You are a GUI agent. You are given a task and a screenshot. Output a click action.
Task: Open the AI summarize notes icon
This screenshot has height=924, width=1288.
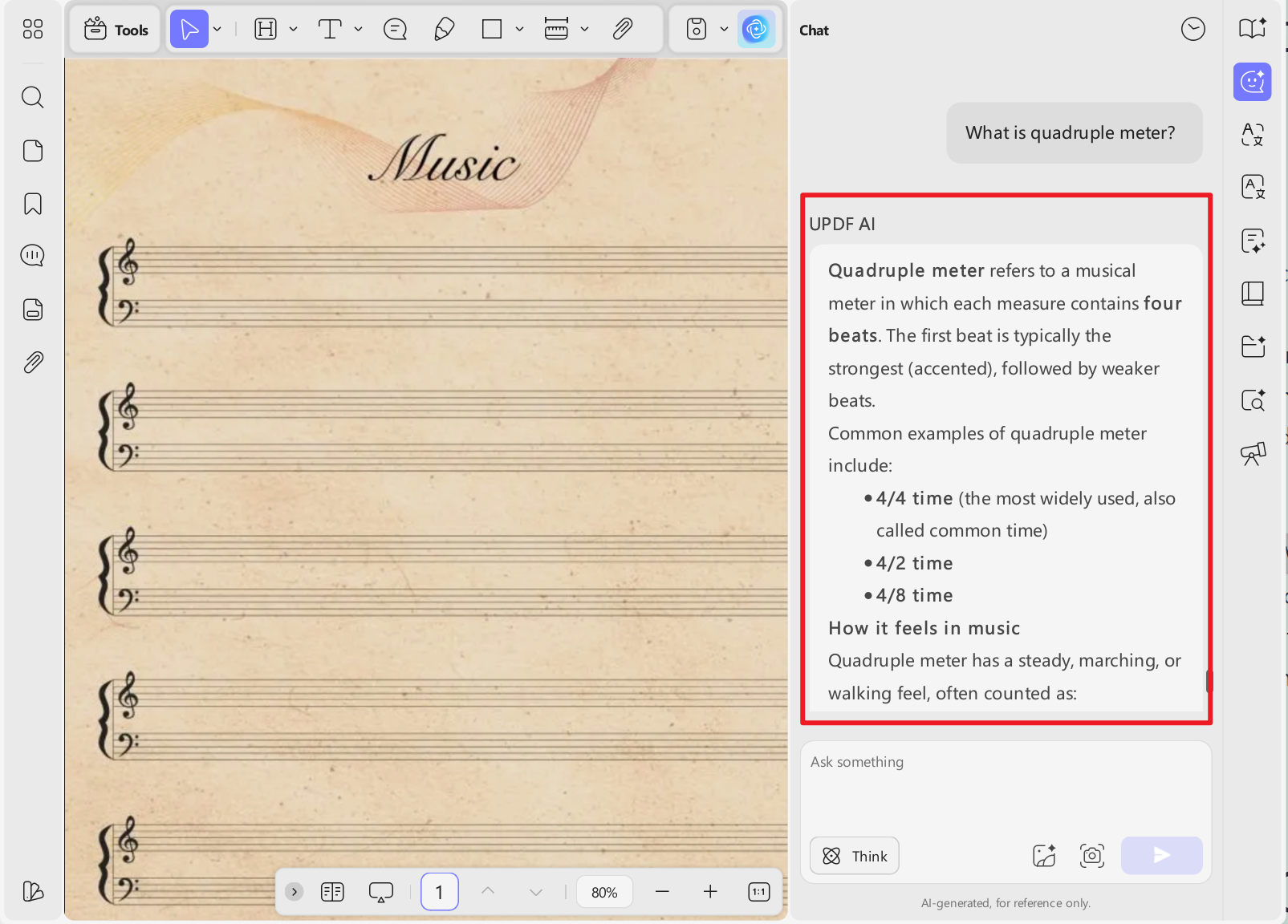1253,241
